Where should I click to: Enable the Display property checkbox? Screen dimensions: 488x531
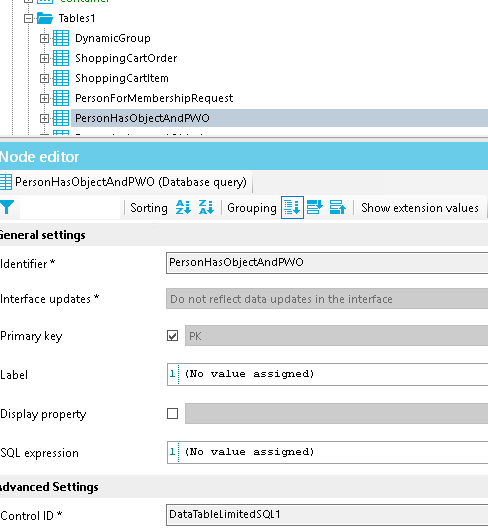pos(172,413)
